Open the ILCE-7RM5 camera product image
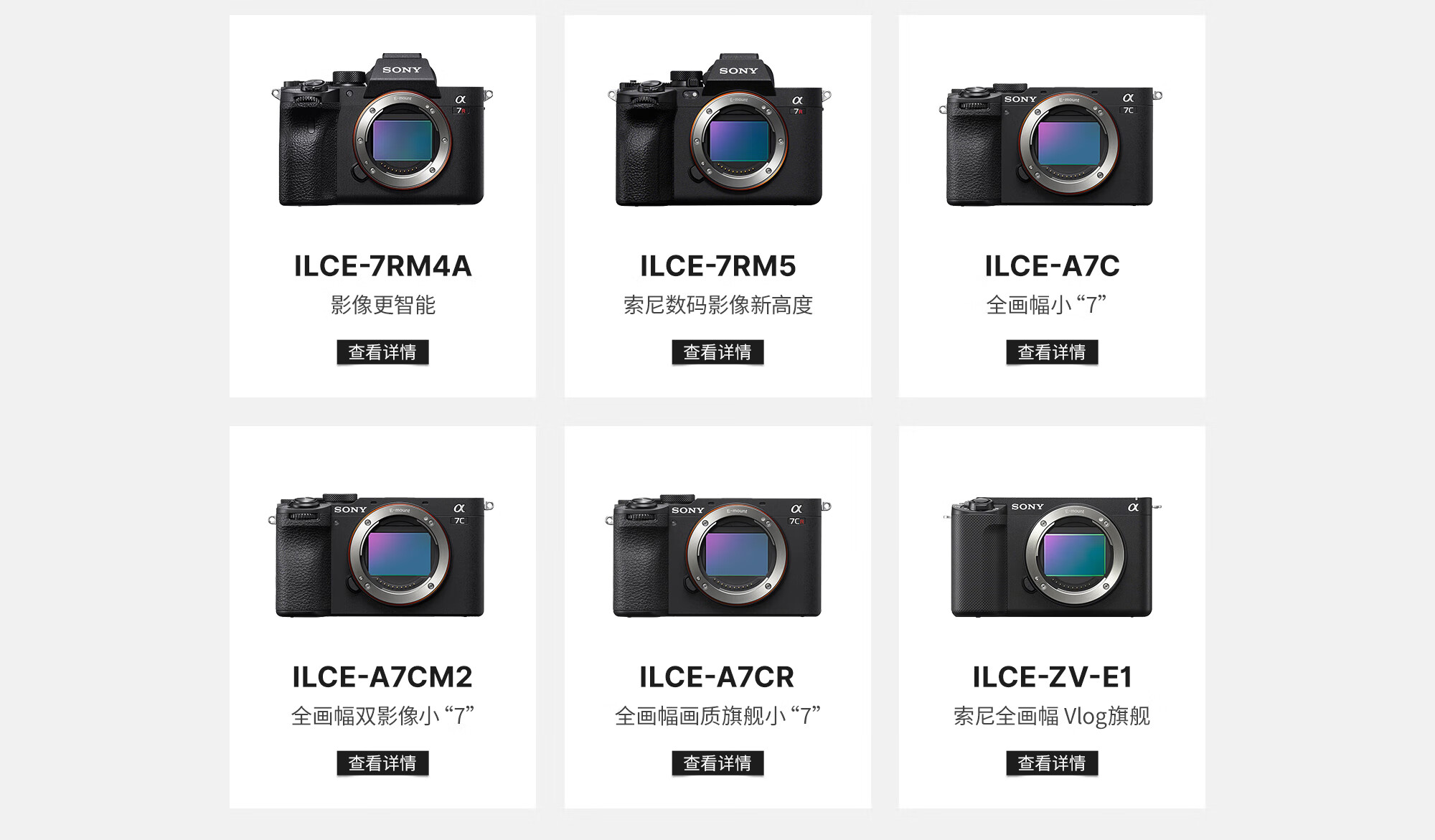The image size is (1435, 840). pyautogui.click(x=718, y=130)
